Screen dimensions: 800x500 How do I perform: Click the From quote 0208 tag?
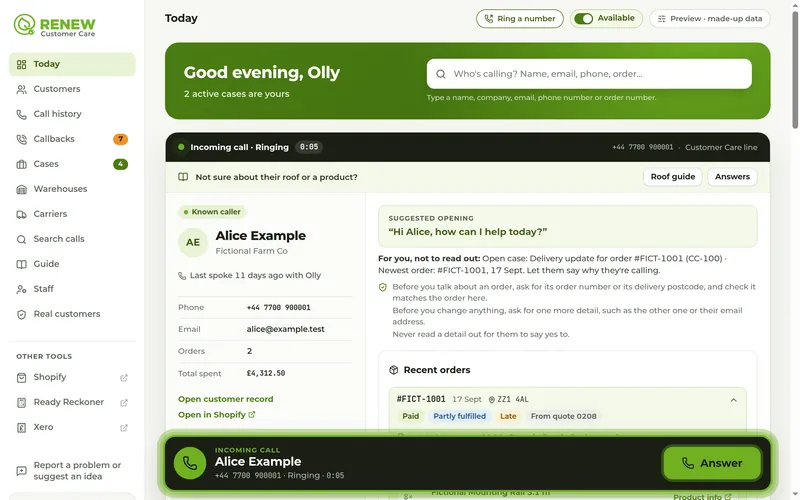[563, 416]
